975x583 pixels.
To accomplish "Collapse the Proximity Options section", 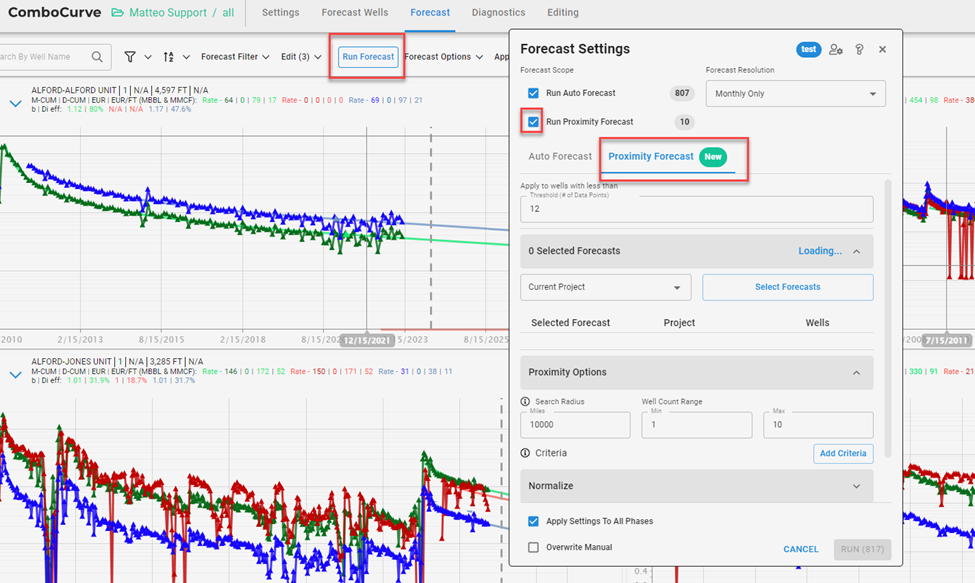I will [x=856, y=372].
